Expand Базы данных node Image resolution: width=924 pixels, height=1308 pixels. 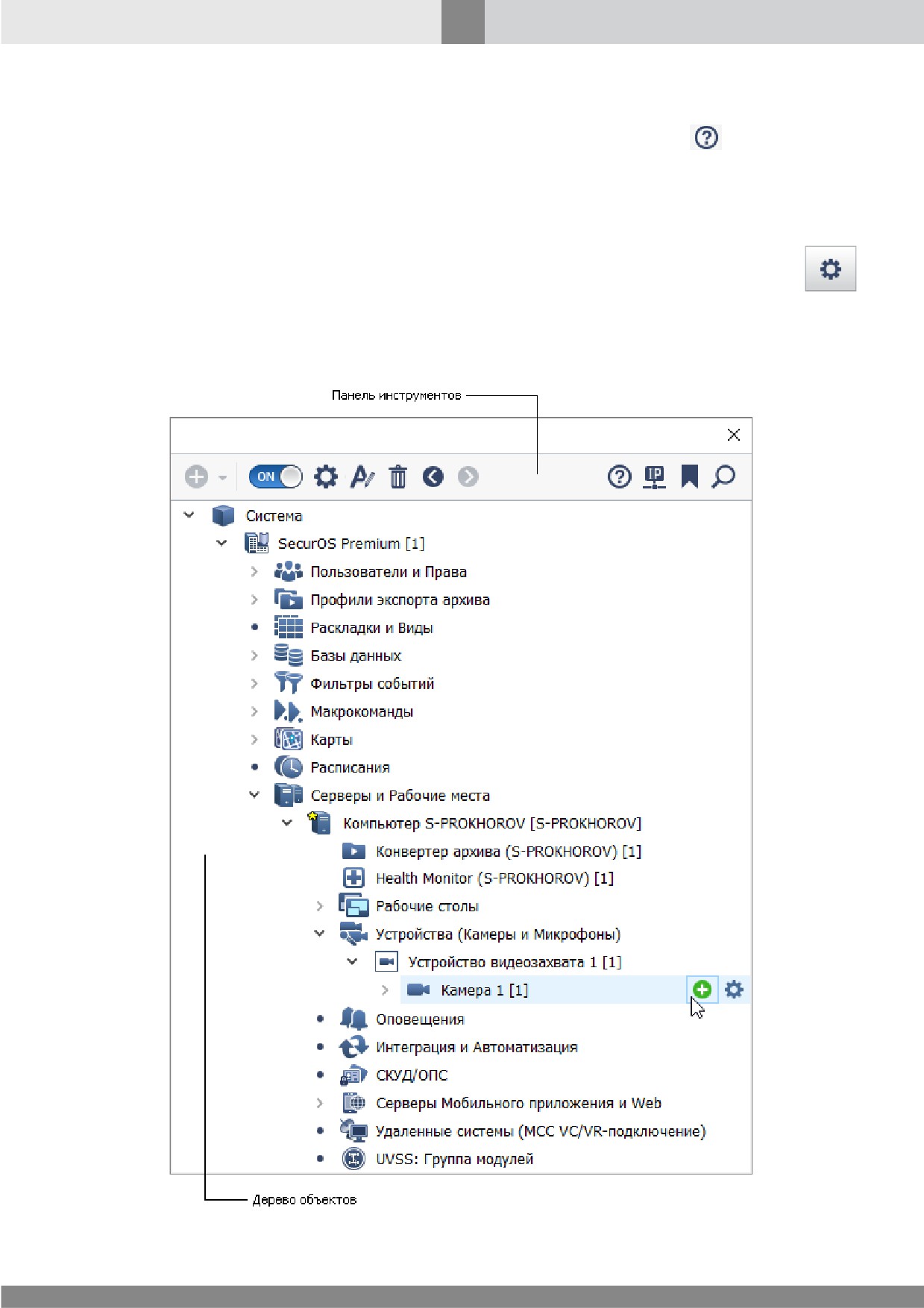click(254, 655)
